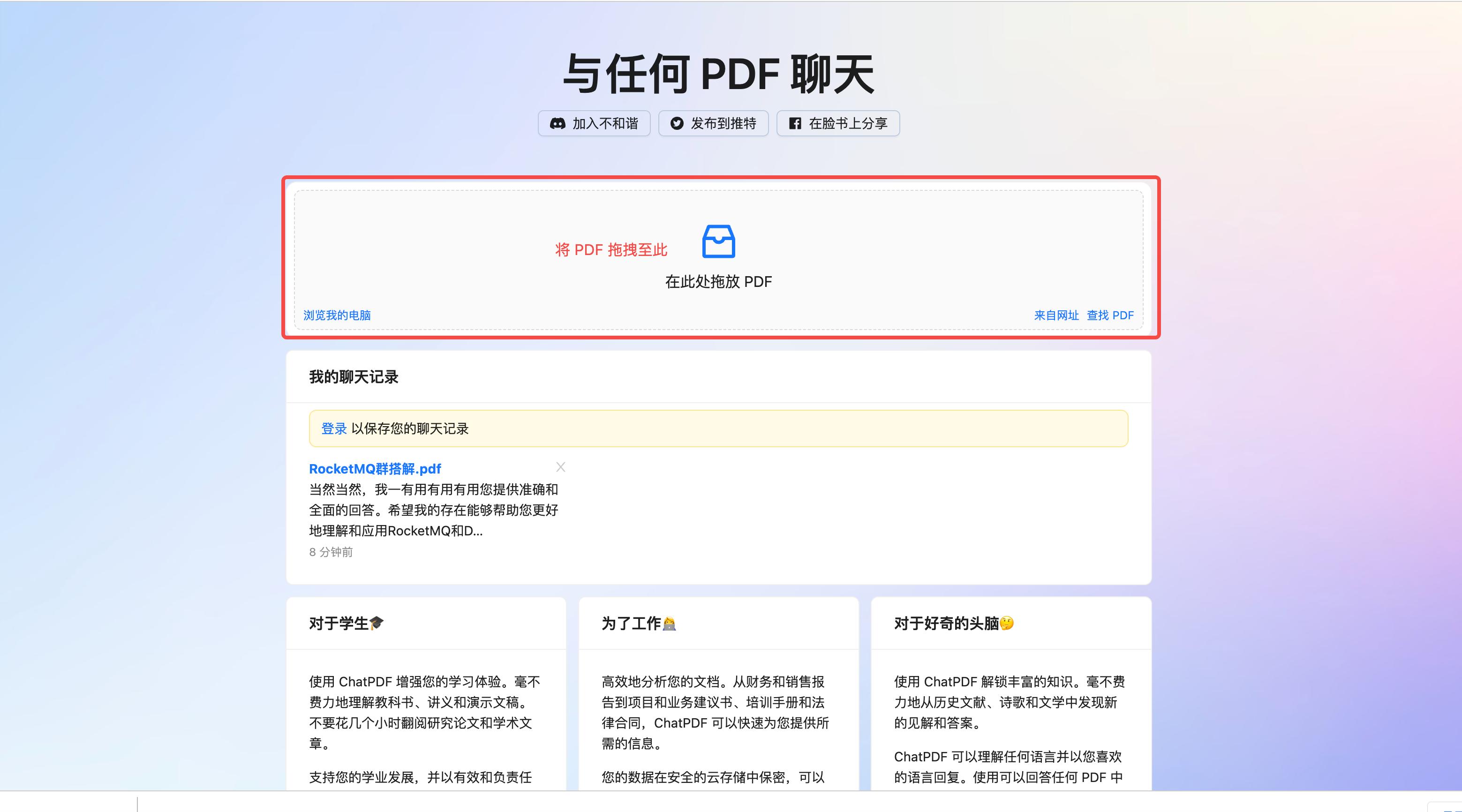Click the 加入不和谐 Discord button
The image size is (1462, 812).
coord(594,123)
